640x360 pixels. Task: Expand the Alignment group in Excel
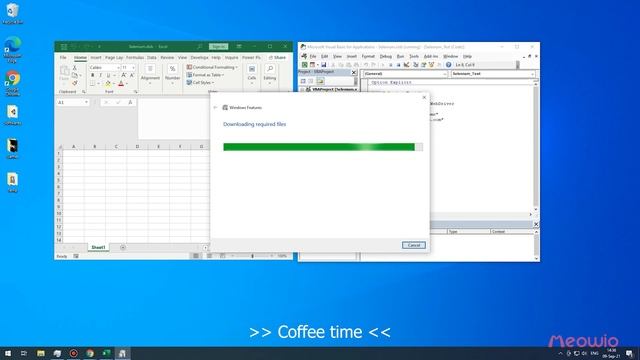[150, 75]
